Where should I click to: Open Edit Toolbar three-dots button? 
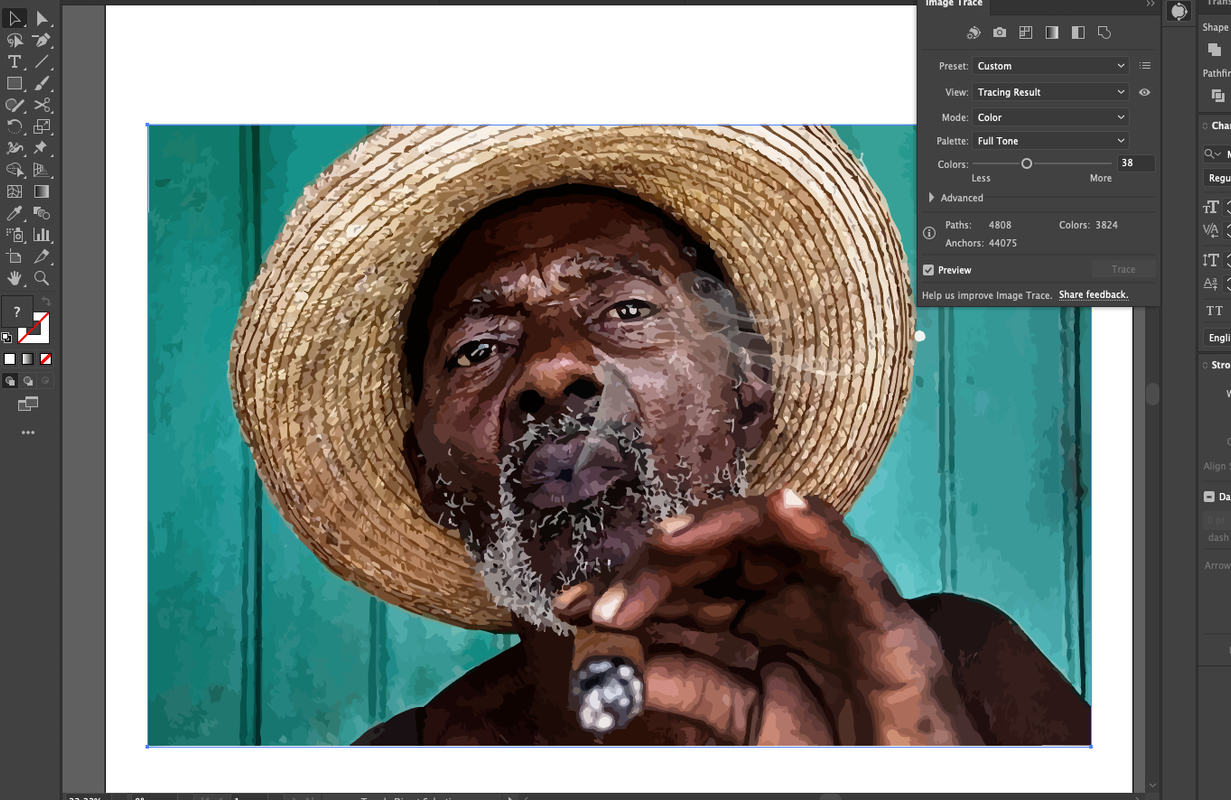(x=28, y=433)
